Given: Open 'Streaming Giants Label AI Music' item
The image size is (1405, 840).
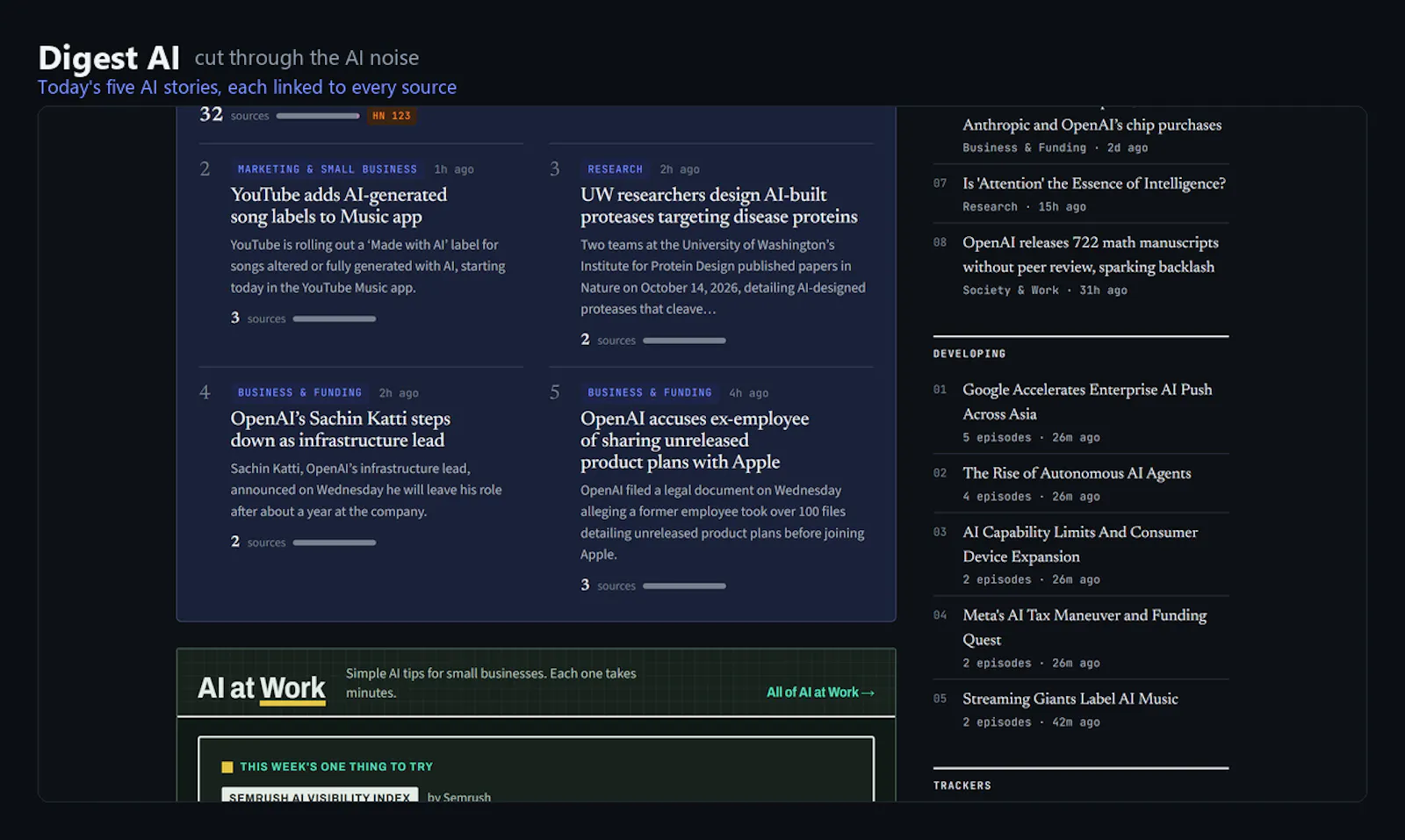Looking at the screenshot, I should pyautogui.click(x=1070, y=699).
